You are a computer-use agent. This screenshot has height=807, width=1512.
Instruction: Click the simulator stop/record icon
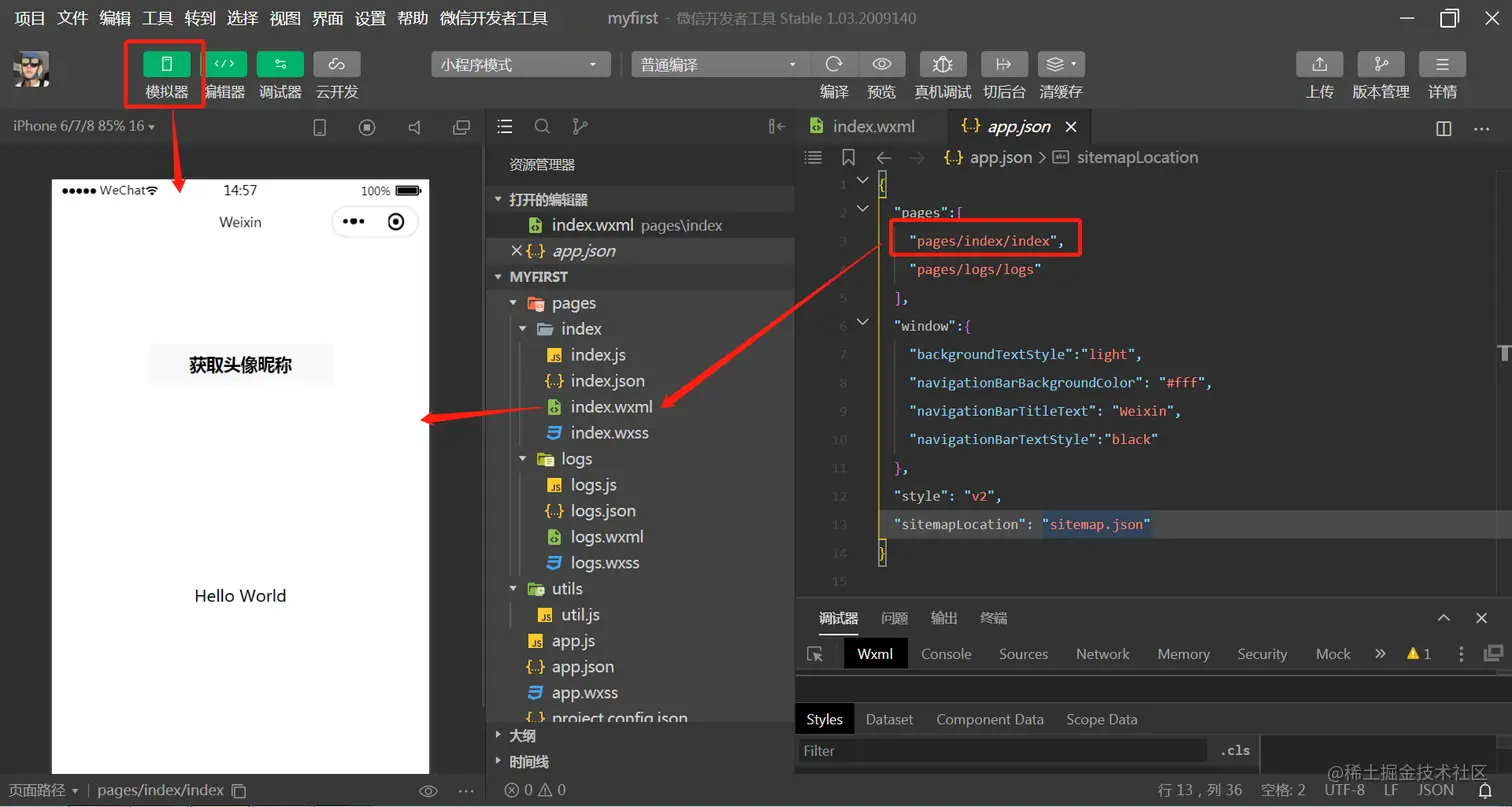coord(367,127)
